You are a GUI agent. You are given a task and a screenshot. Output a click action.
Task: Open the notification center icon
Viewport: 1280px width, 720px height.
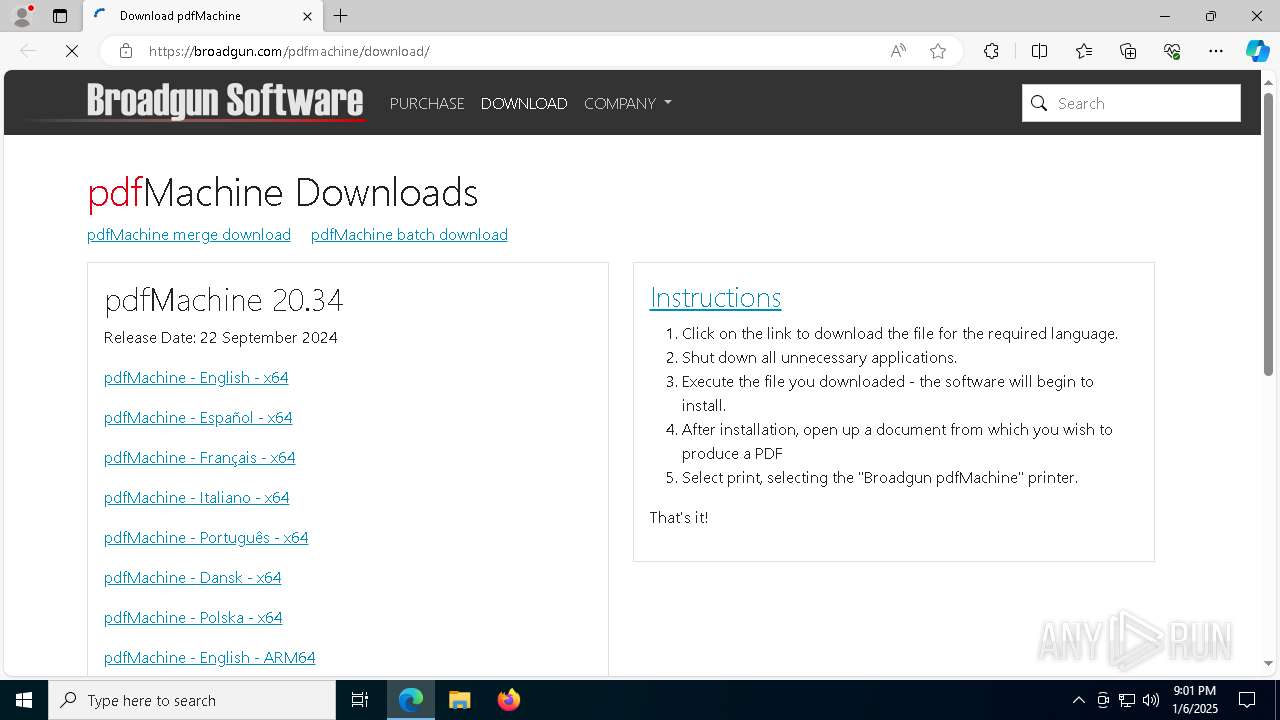1247,700
